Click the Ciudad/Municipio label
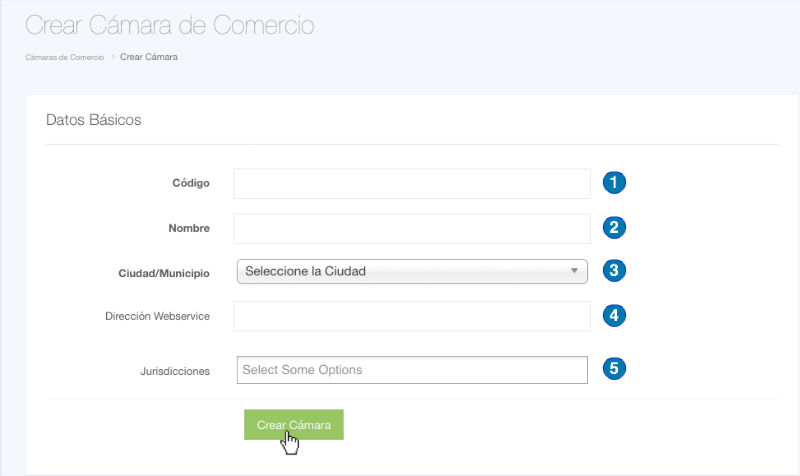This screenshot has width=800, height=476. coord(164,272)
